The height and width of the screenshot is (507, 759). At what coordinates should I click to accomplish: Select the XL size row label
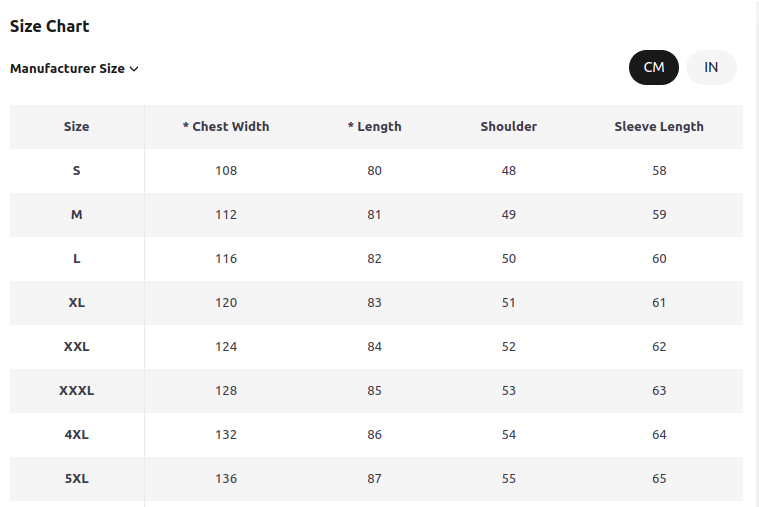[76, 303]
